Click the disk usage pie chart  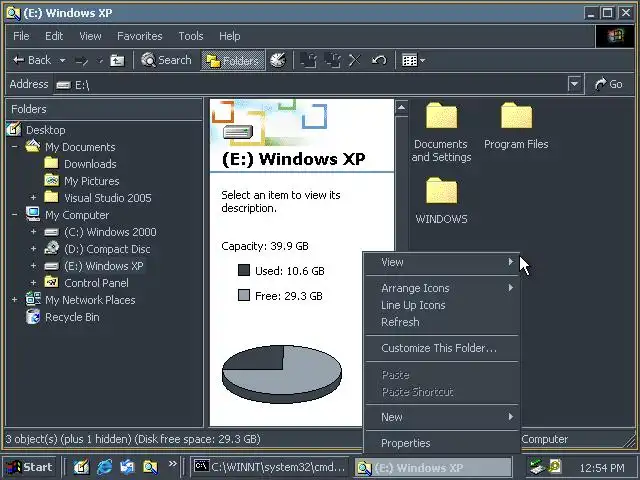click(282, 374)
